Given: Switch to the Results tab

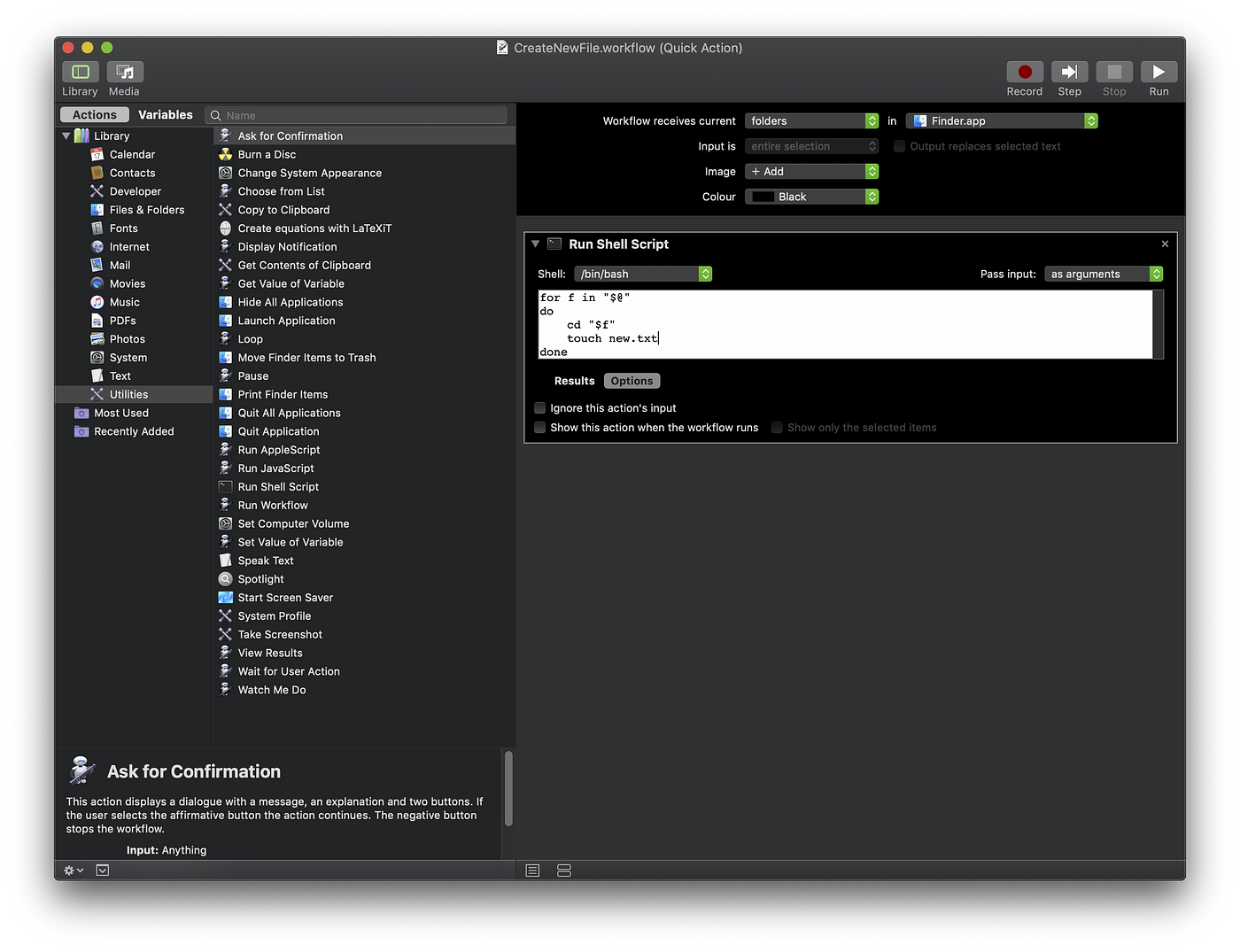Looking at the screenshot, I should coord(575,381).
